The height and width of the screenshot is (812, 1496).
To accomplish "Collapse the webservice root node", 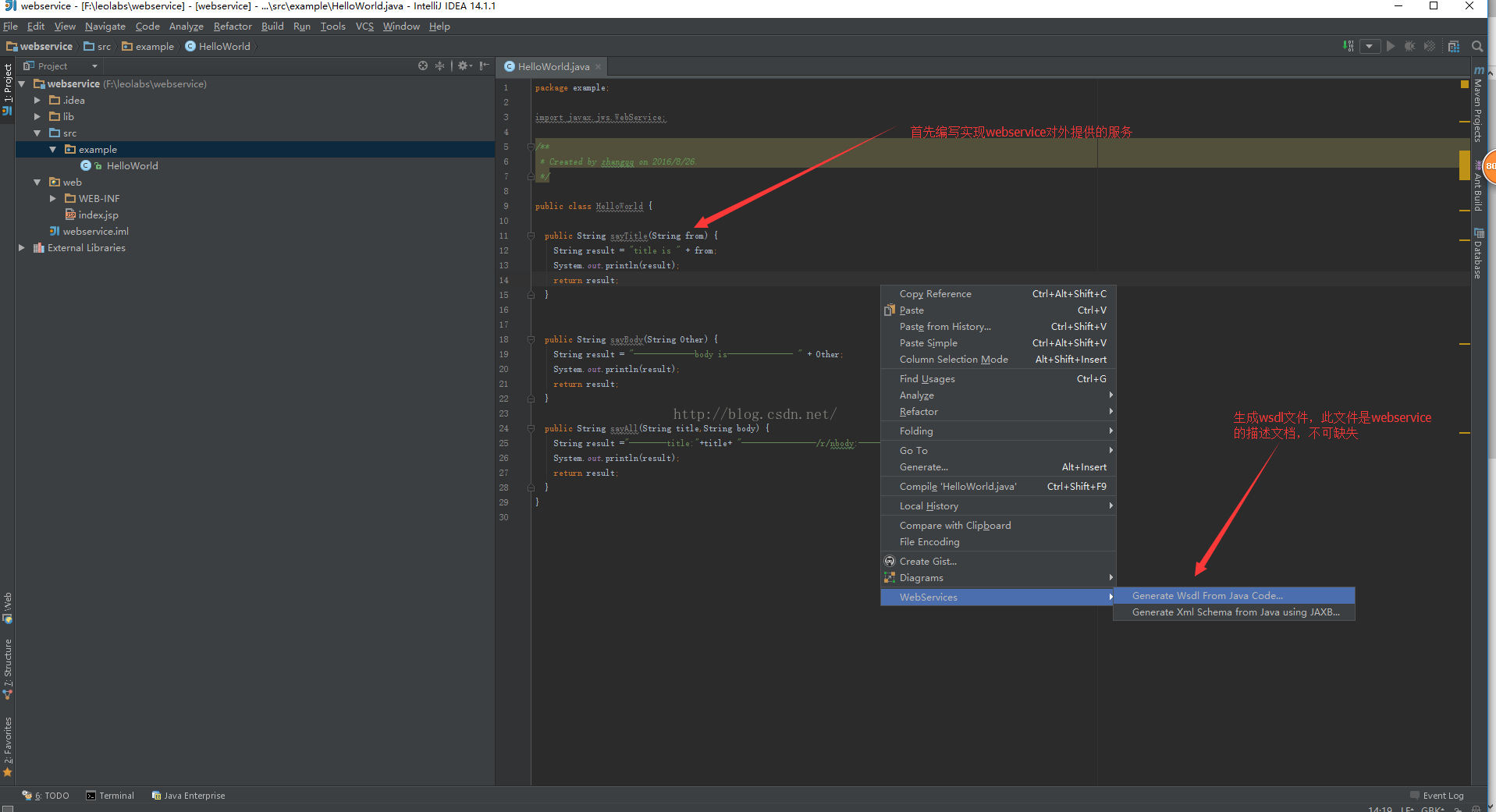I will click(x=22, y=83).
